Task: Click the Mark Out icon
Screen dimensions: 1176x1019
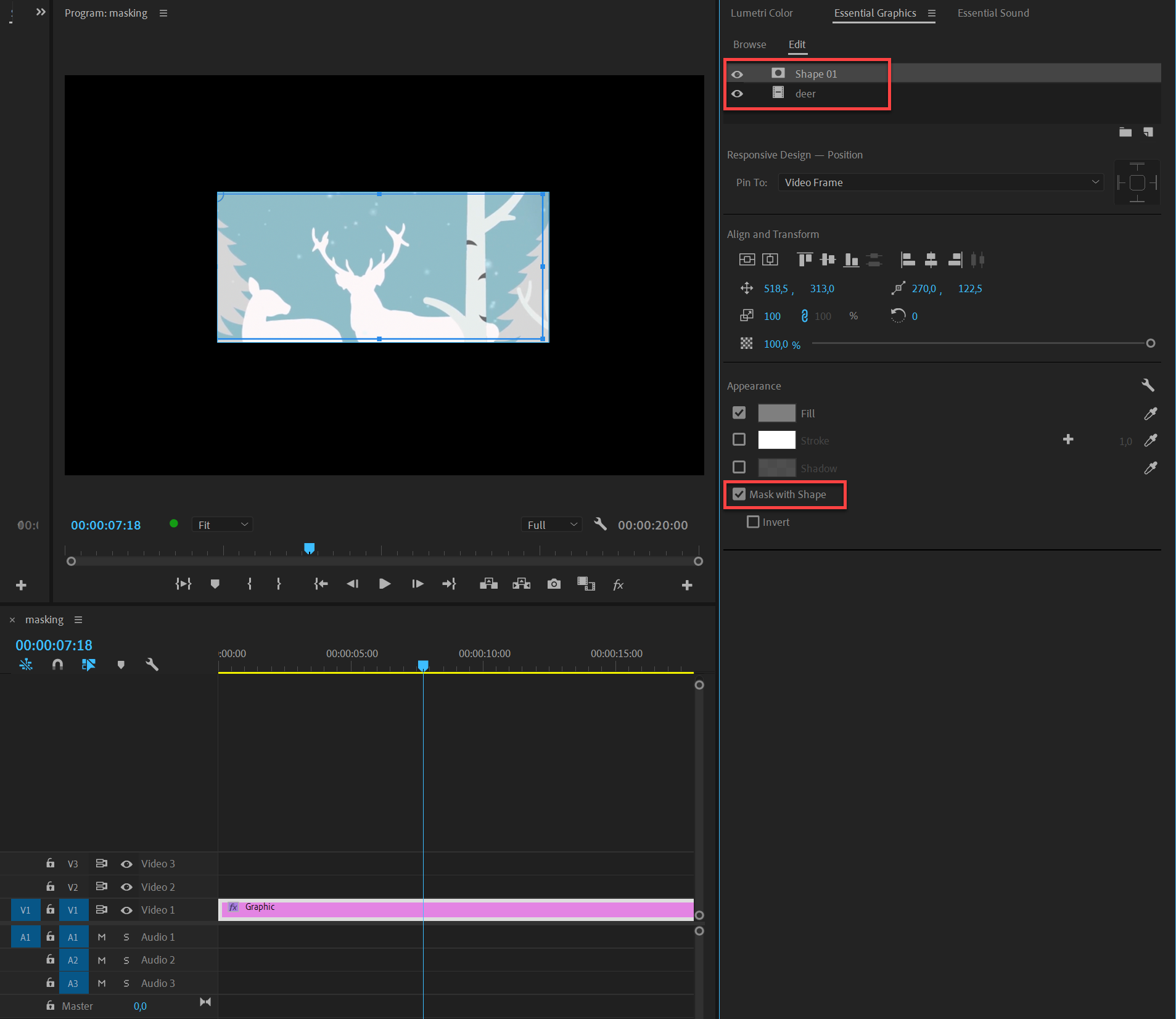Action: [x=279, y=584]
